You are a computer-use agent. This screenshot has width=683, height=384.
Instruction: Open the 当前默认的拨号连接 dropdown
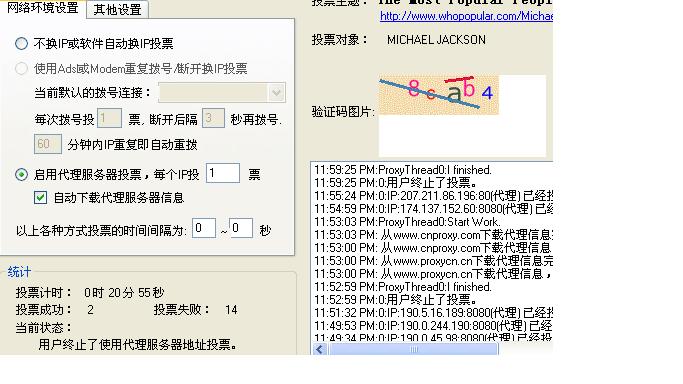222,92
